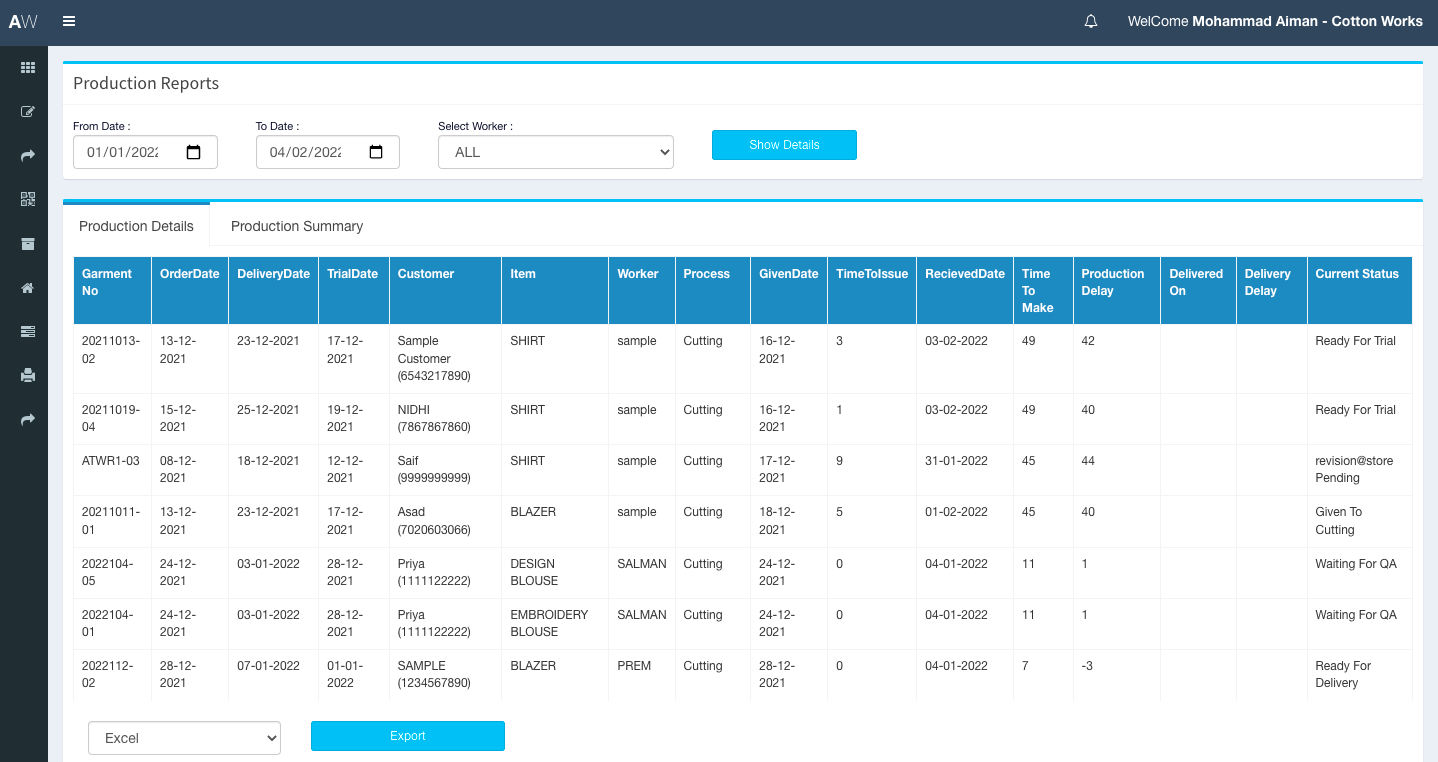Click the Current Status column header

[1360, 290]
